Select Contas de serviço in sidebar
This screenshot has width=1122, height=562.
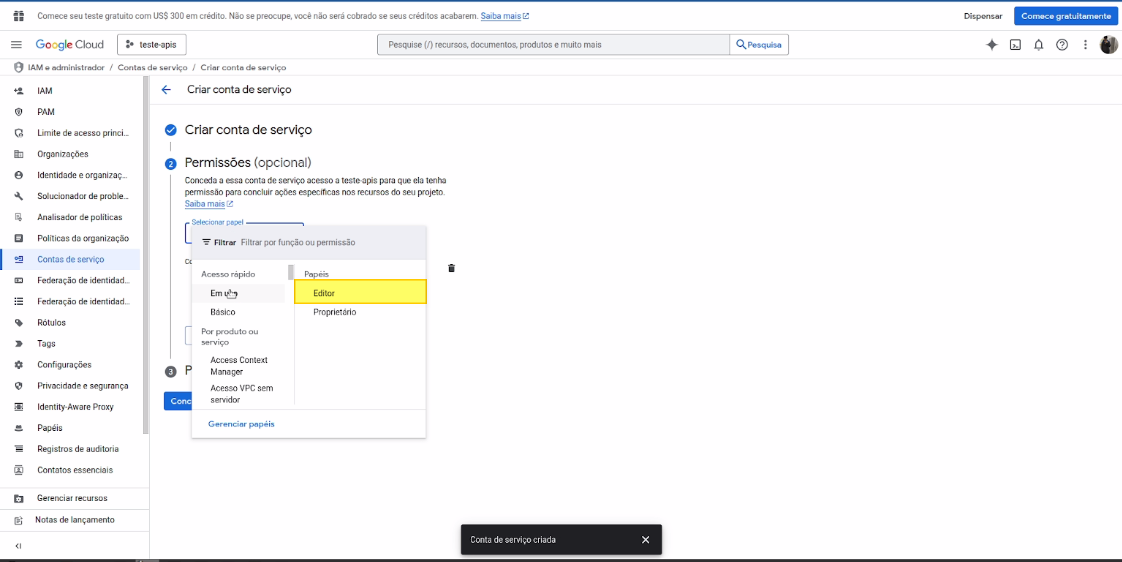click(x=70, y=259)
